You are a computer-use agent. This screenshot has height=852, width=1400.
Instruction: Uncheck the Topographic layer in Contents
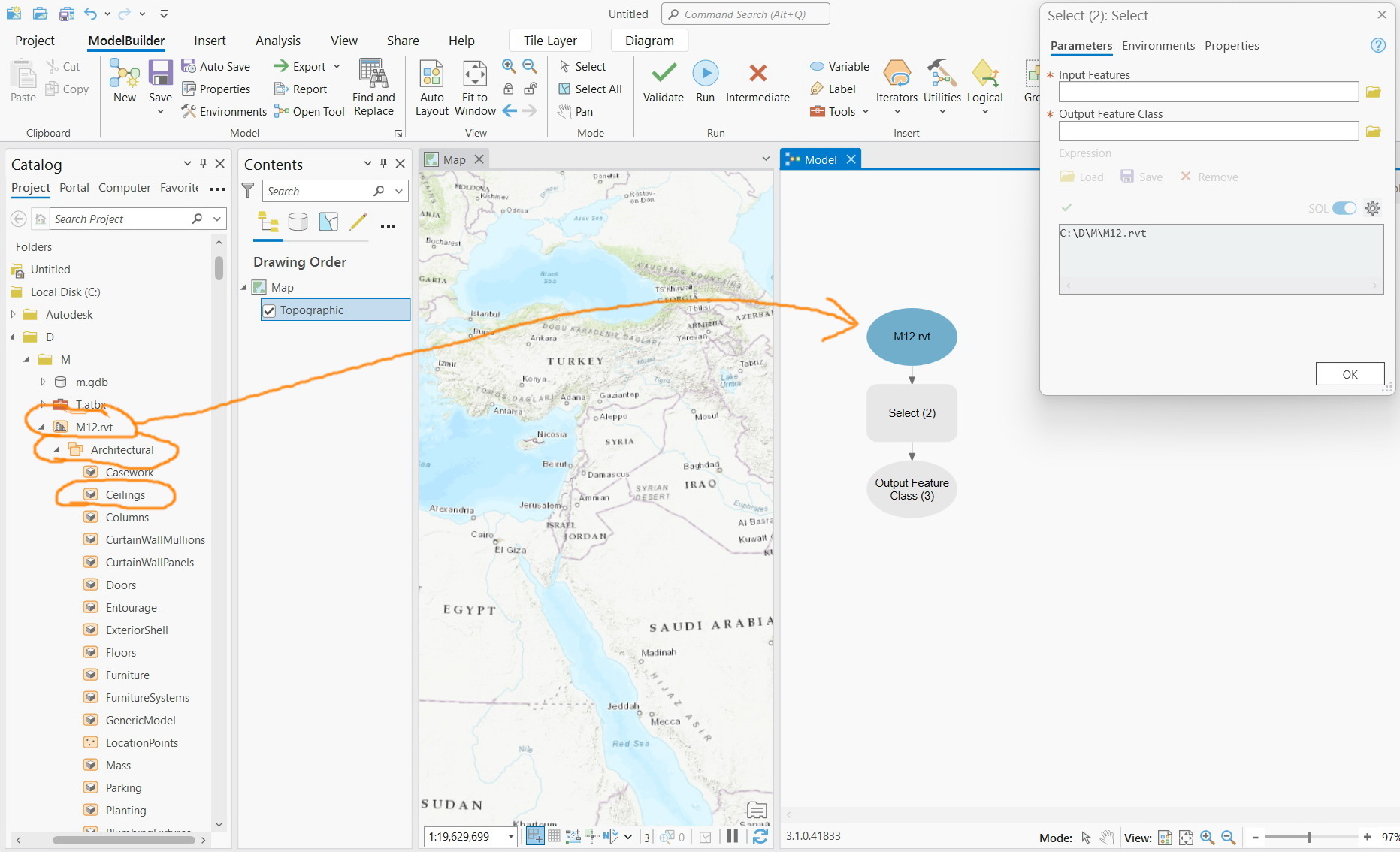click(270, 310)
